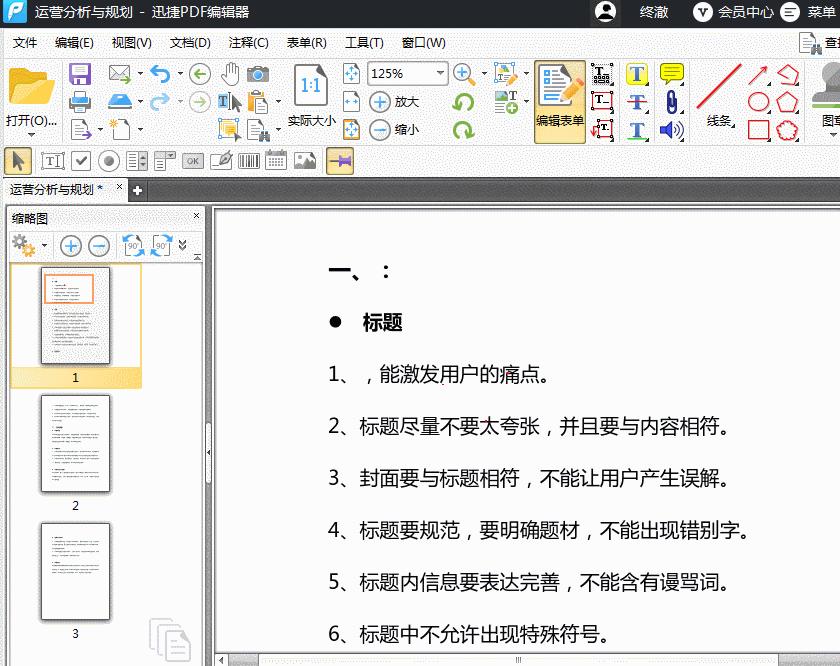Click the 实际大小 actual size button
Image resolution: width=840 pixels, height=666 pixels.
310,97
